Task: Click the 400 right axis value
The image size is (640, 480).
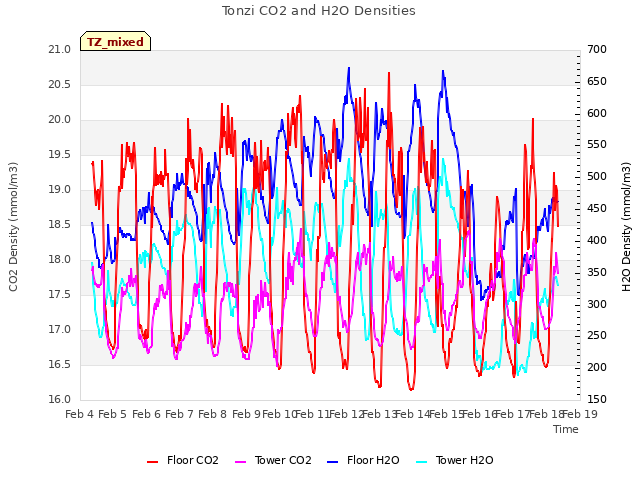Action: click(597, 240)
